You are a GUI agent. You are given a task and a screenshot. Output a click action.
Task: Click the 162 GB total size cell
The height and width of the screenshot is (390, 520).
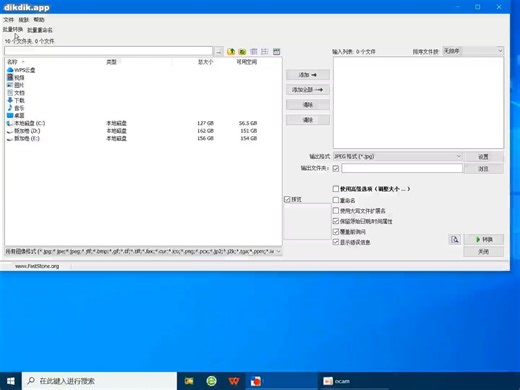click(x=205, y=131)
